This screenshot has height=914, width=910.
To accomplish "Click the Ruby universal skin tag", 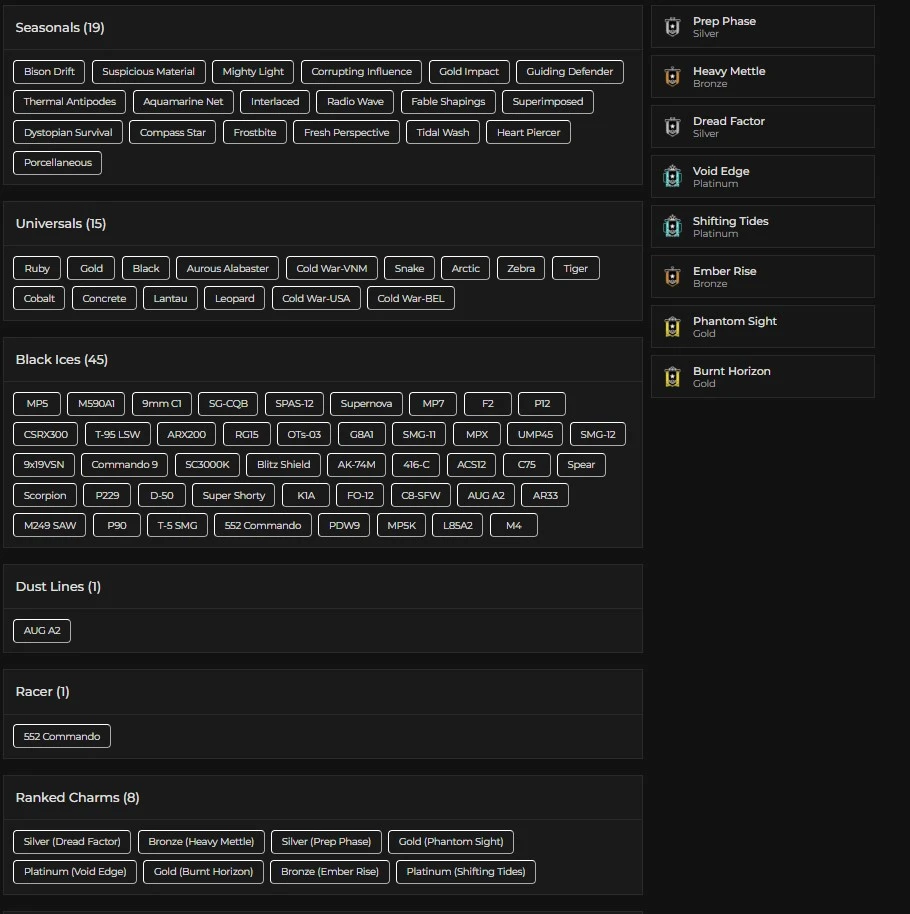I will pyautogui.click(x=37, y=268).
